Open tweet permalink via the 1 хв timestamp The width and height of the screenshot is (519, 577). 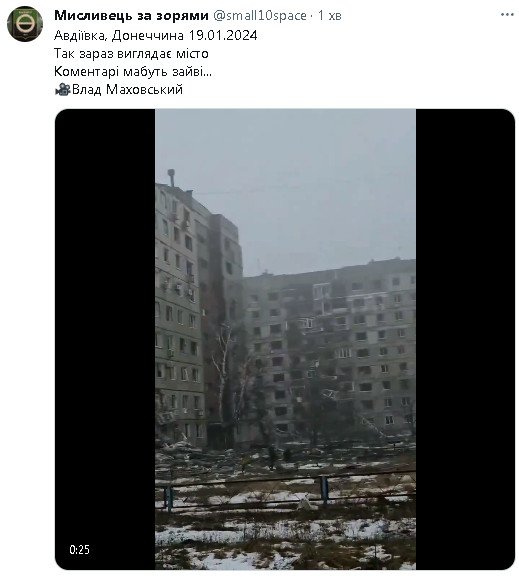coord(330,15)
